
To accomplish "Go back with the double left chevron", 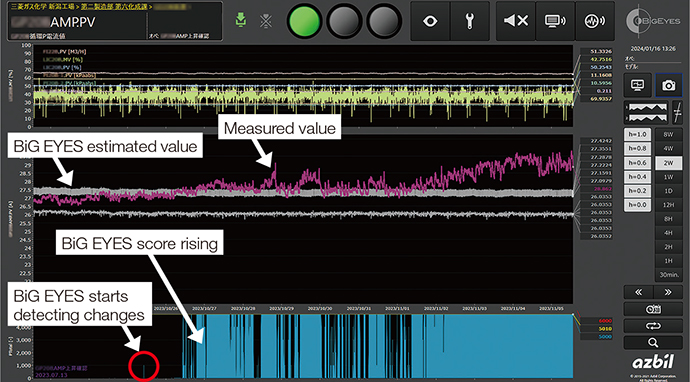I will (x=639, y=292).
